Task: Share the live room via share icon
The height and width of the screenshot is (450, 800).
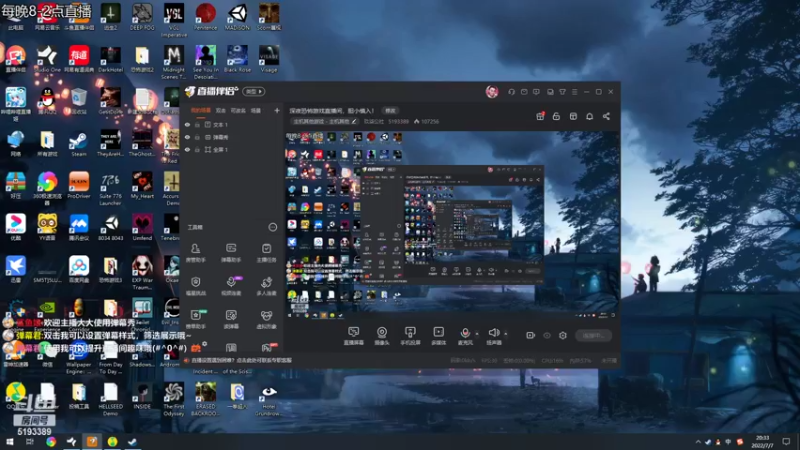Action: pos(606,116)
